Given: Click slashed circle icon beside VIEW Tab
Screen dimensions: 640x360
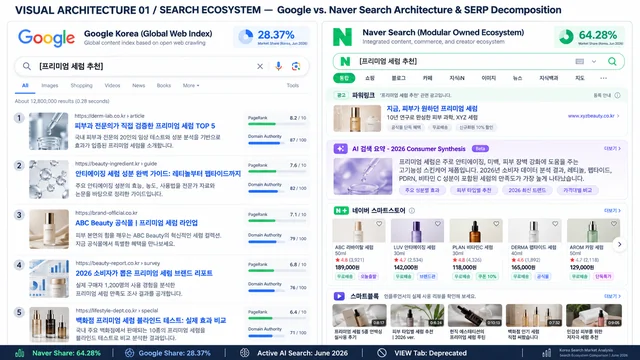Looking at the screenshot, I should coord(382,353).
